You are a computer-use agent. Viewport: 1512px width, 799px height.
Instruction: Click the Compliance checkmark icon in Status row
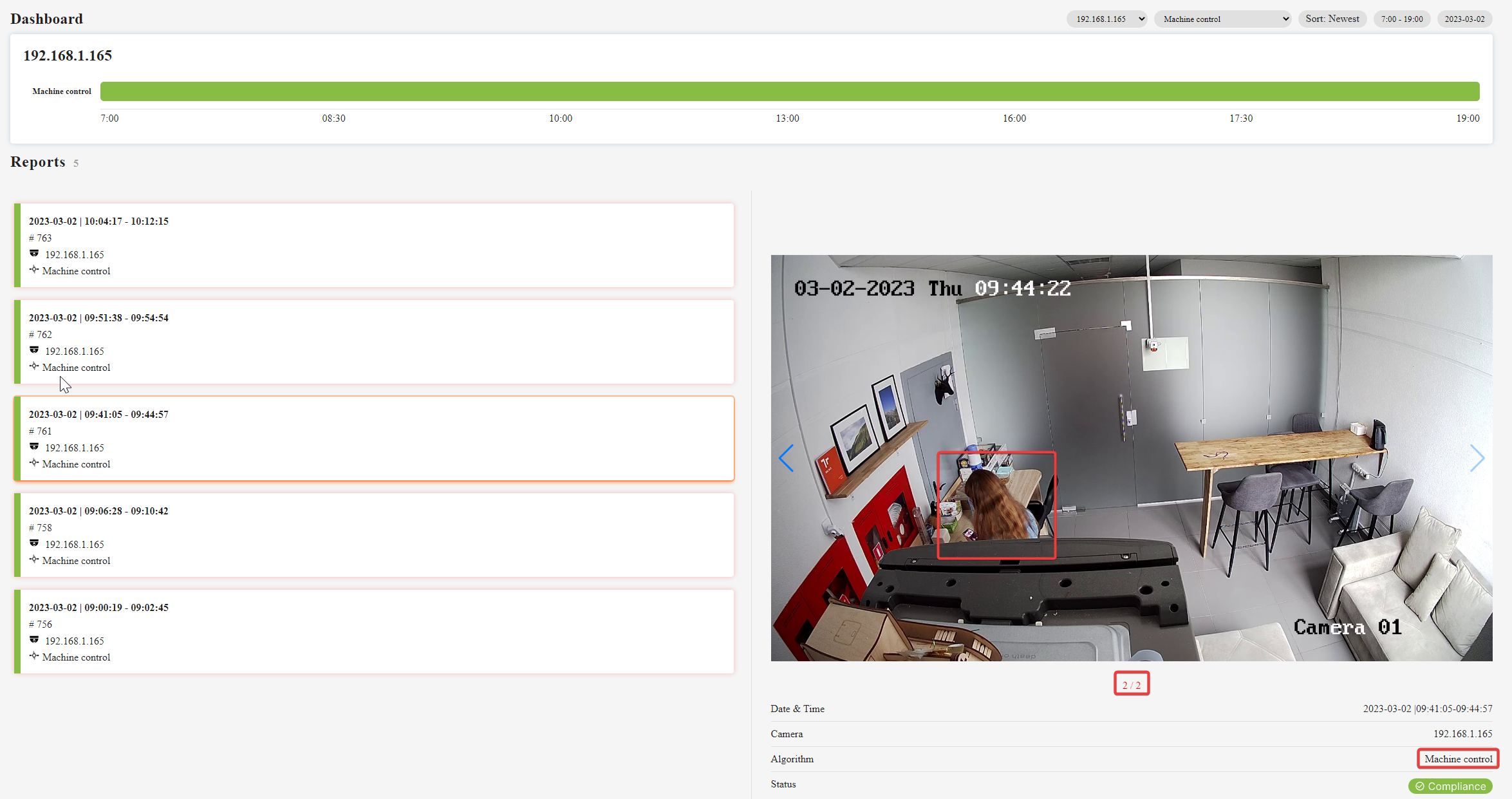click(x=1420, y=786)
